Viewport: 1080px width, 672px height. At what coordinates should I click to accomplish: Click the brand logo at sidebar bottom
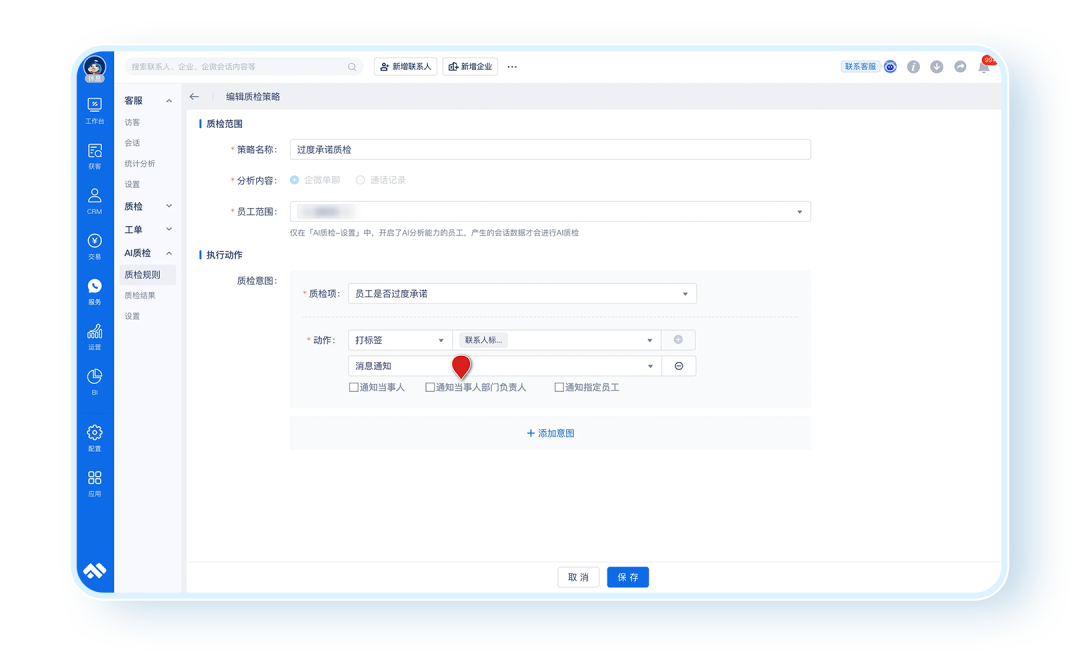coord(94,570)
